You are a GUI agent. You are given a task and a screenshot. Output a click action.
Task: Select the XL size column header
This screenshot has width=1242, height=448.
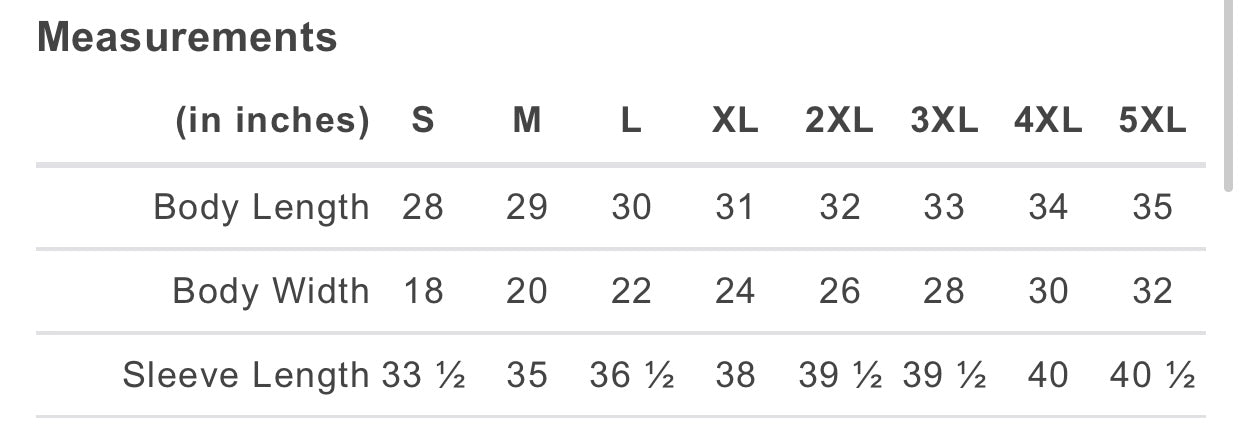pyautogui.click(x=735, y=121)
